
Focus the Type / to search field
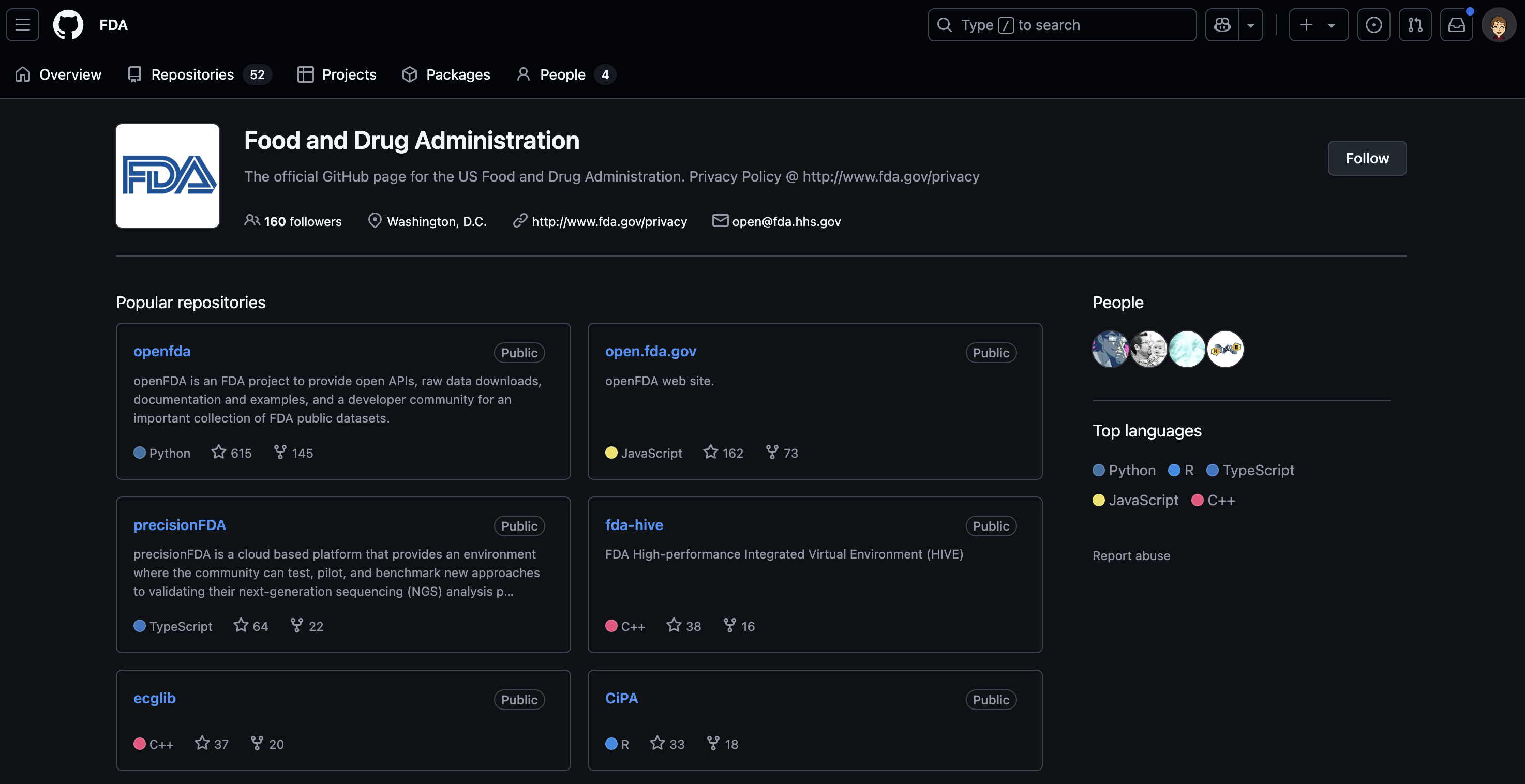[1062, 25]
